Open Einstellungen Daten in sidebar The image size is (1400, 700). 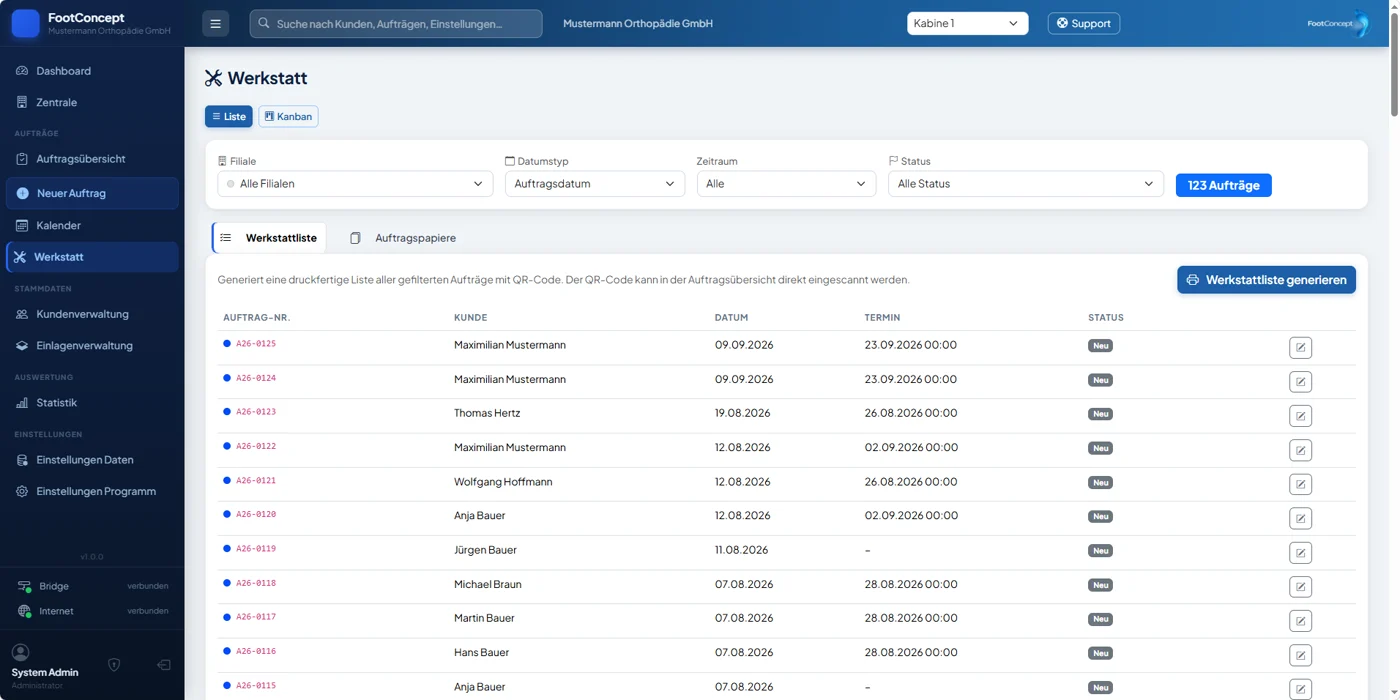[x=92, y=460]
